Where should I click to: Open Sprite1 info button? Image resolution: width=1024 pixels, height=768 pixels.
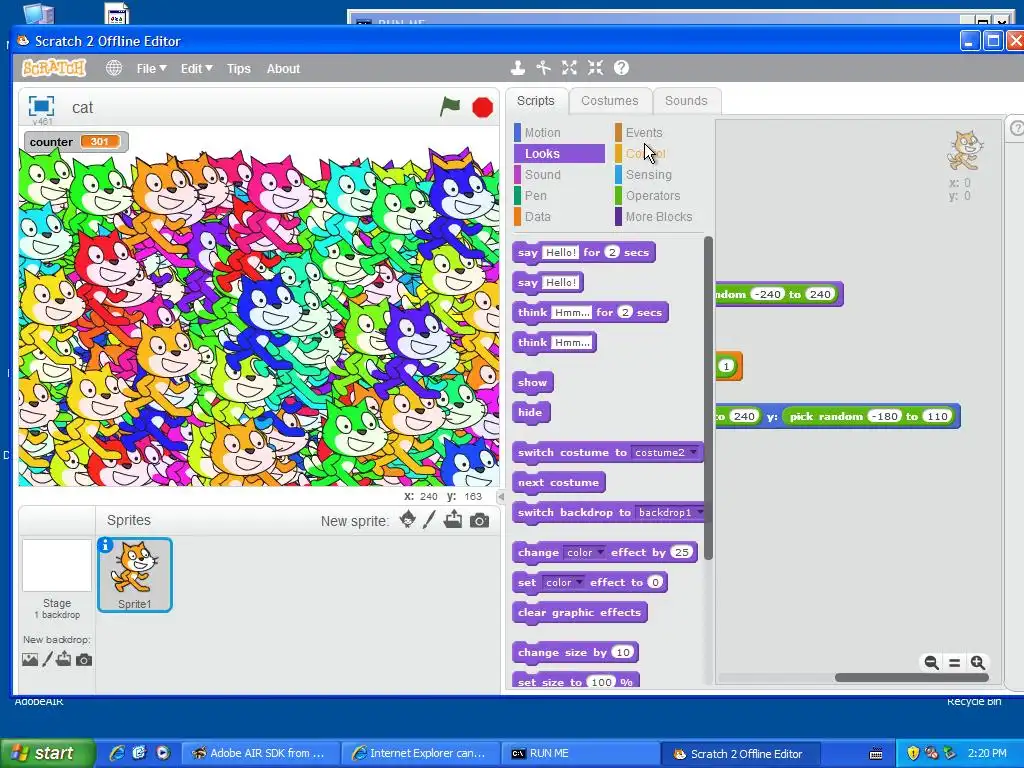[105, 545]
